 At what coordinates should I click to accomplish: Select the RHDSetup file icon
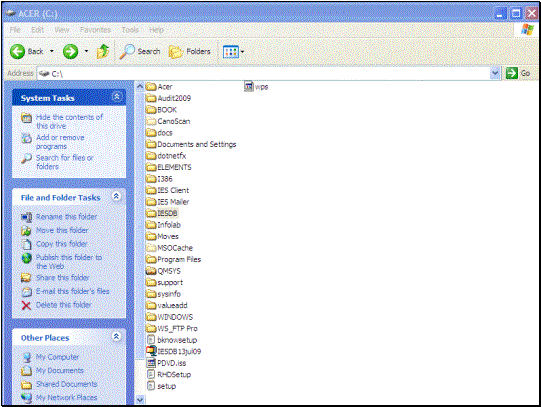(x=151, y=374)
